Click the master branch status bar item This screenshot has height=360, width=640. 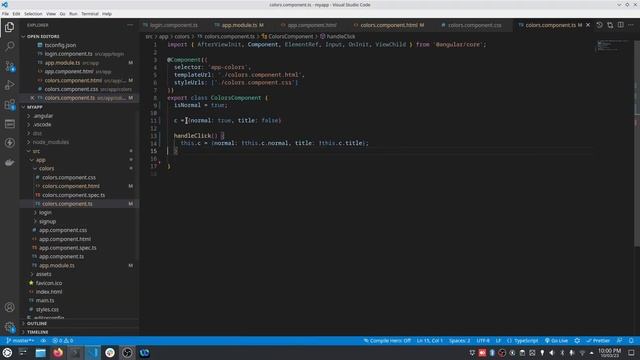coord(20,340)
